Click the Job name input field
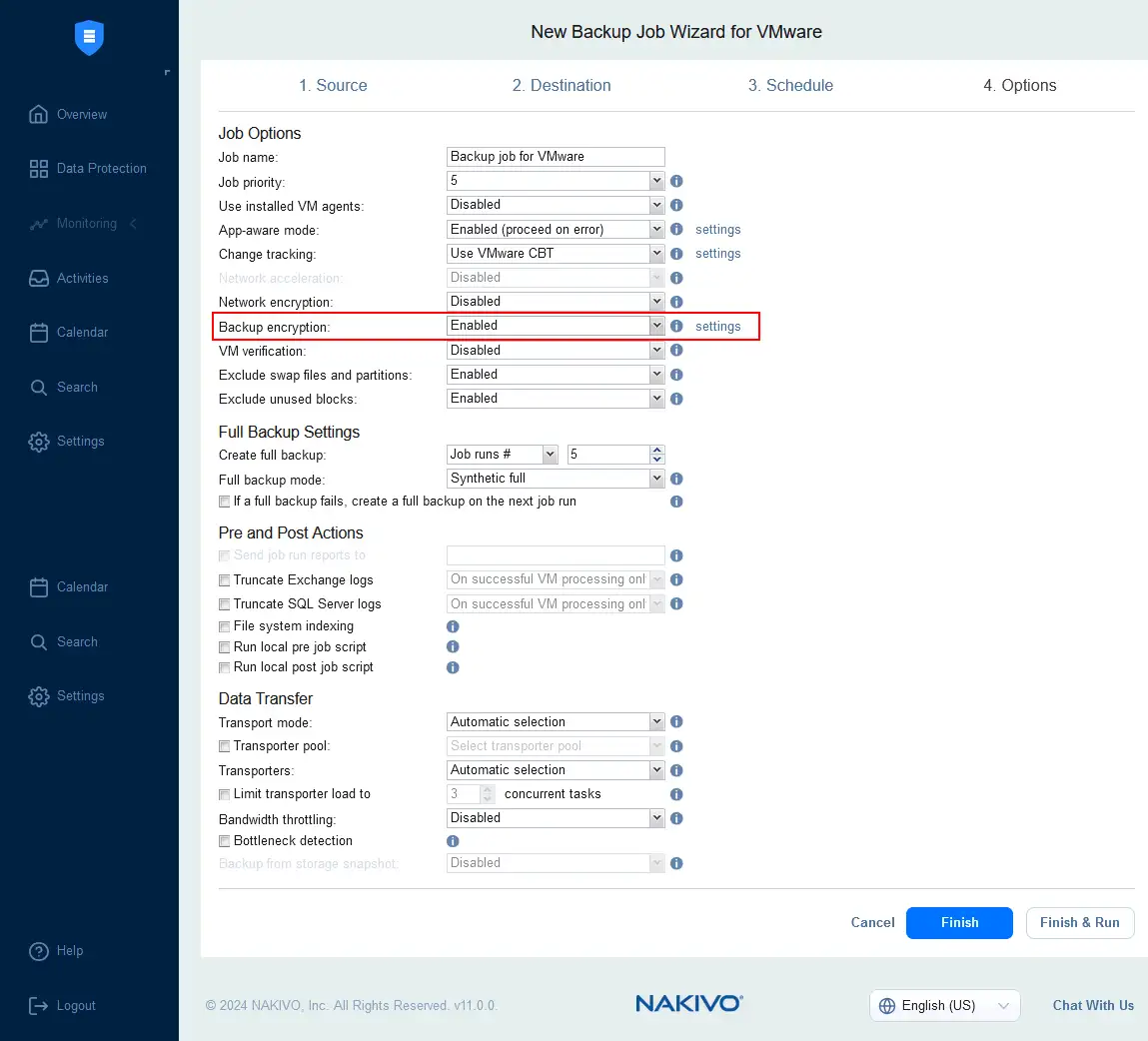The image size is (1148, 1041). (x=556, y=157)
